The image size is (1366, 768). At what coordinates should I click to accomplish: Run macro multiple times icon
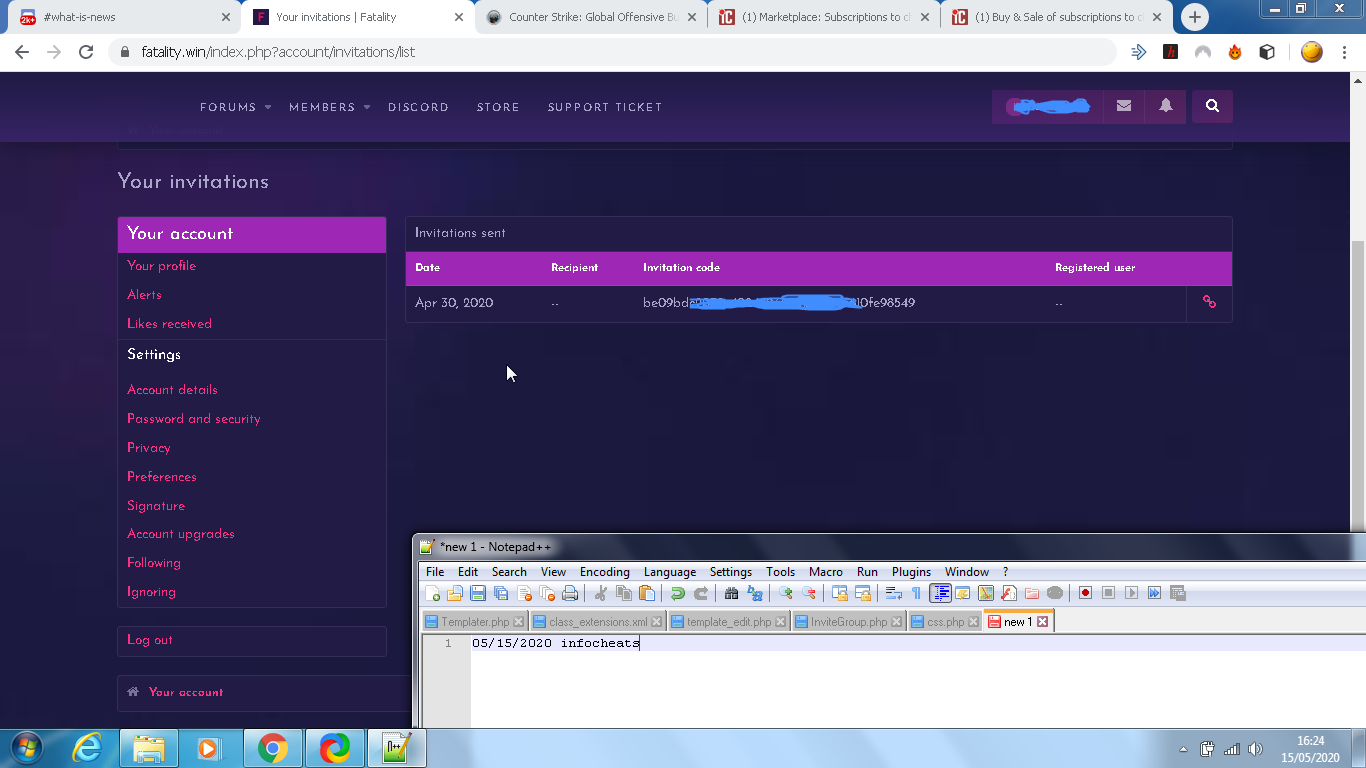click(1154, 593)
